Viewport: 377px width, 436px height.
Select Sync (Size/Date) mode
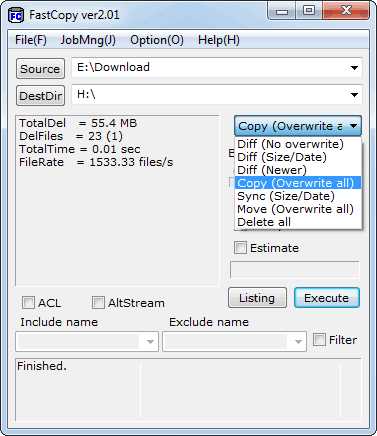(x=298, y=196)
